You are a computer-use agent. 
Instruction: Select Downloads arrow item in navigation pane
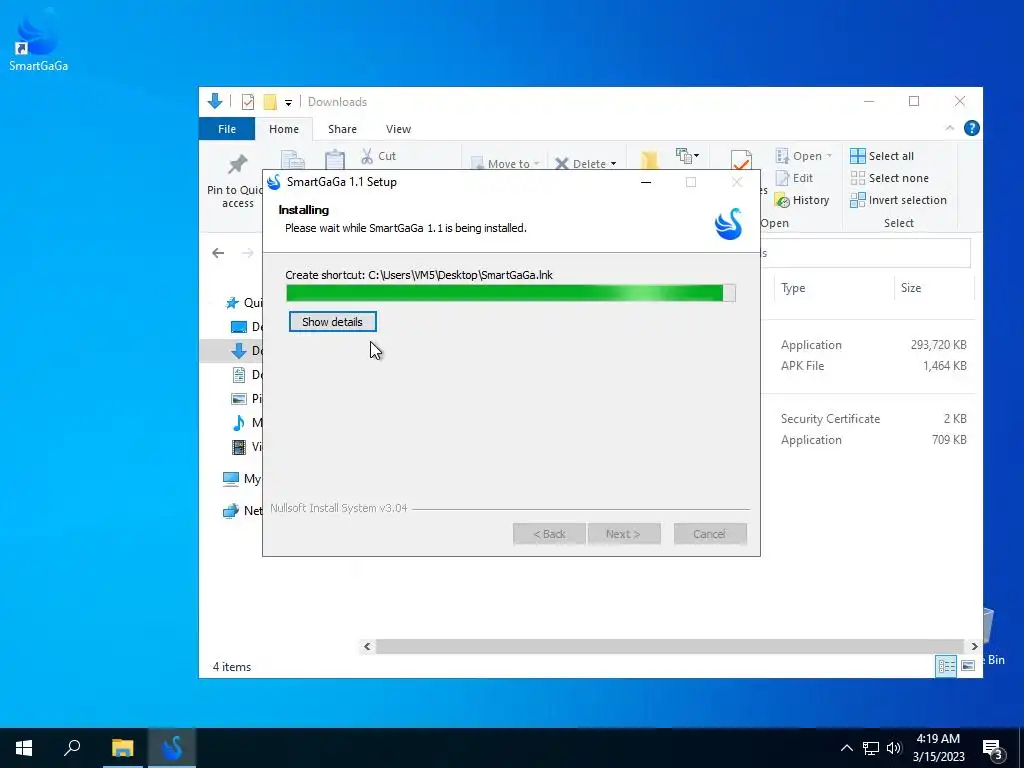tap(239, 351)
